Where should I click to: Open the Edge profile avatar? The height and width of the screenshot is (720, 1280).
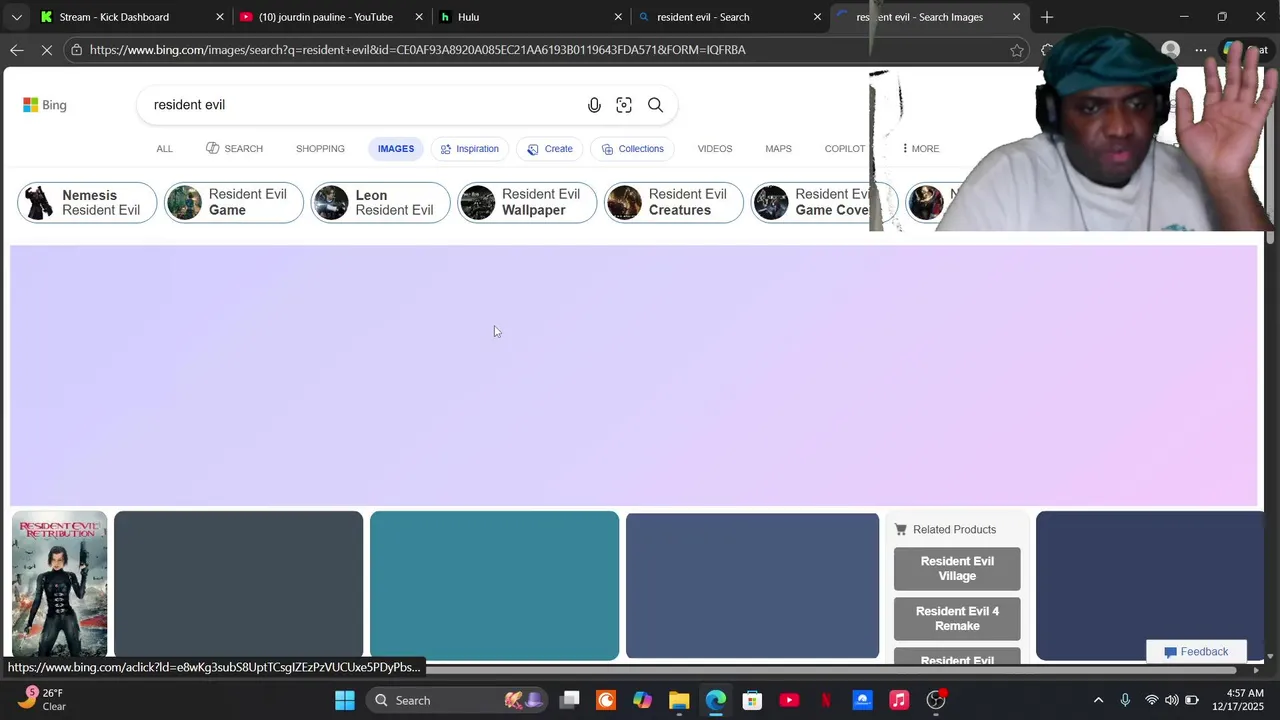[x=1171, y=50]
